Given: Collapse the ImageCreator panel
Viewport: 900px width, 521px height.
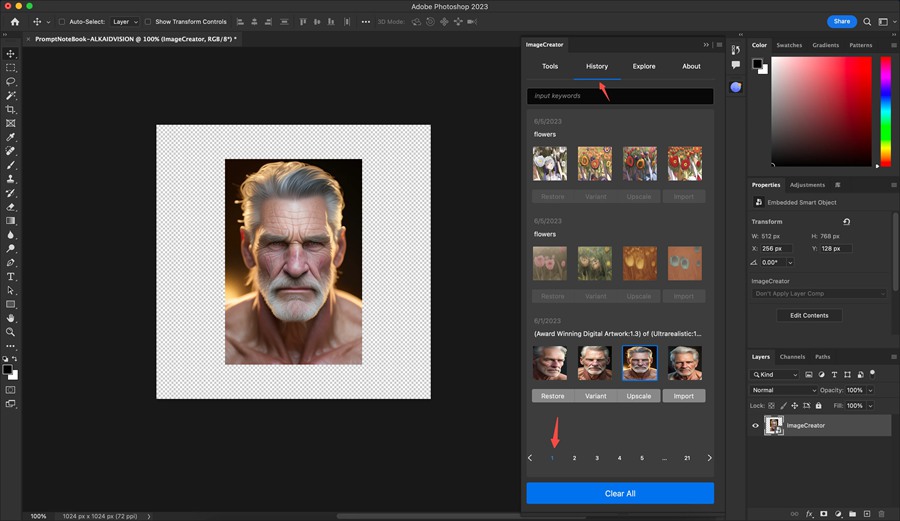Looking at the screenshot, I should (706, 45).
